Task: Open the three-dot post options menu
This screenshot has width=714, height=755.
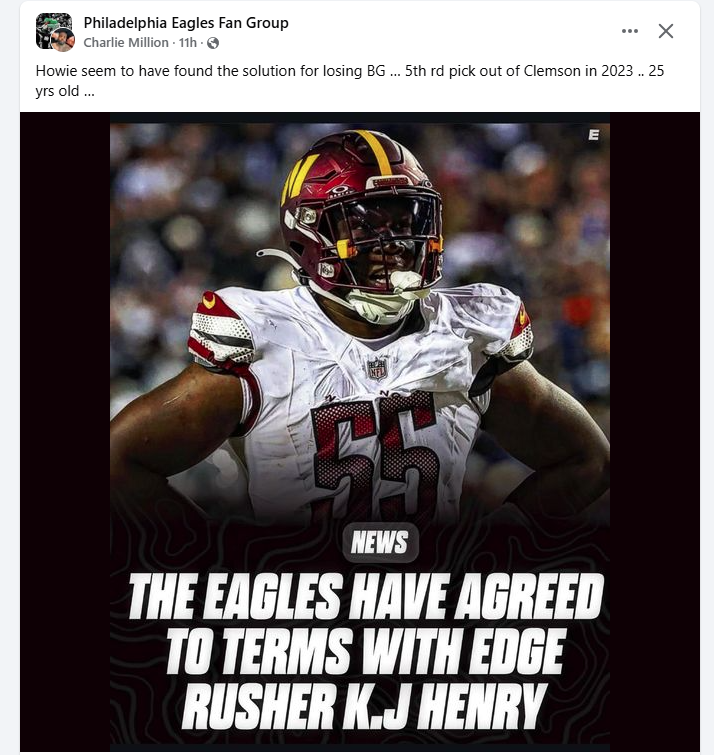Action: [x=629, y=31]
